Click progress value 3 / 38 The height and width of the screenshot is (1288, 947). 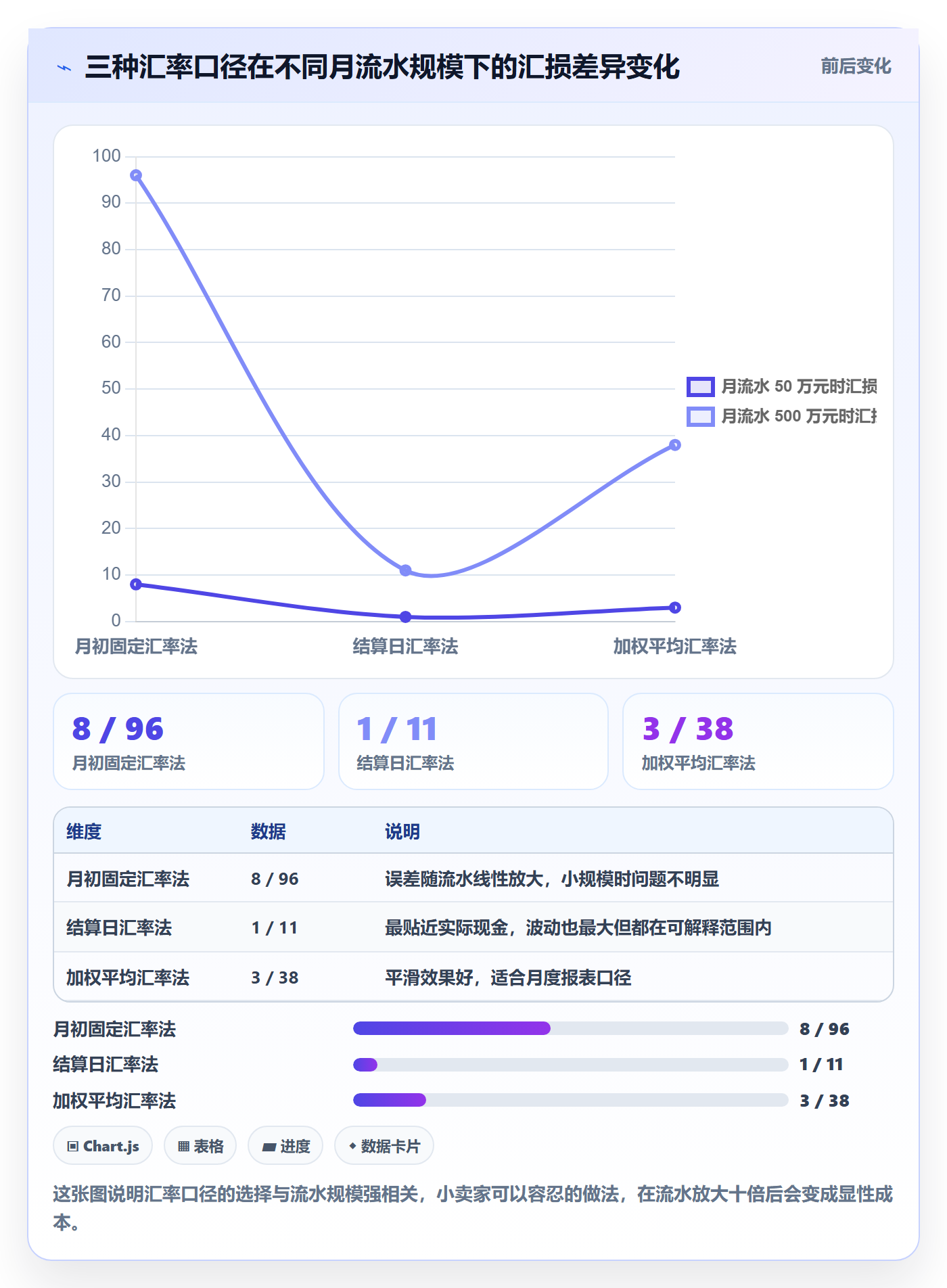825,1101
